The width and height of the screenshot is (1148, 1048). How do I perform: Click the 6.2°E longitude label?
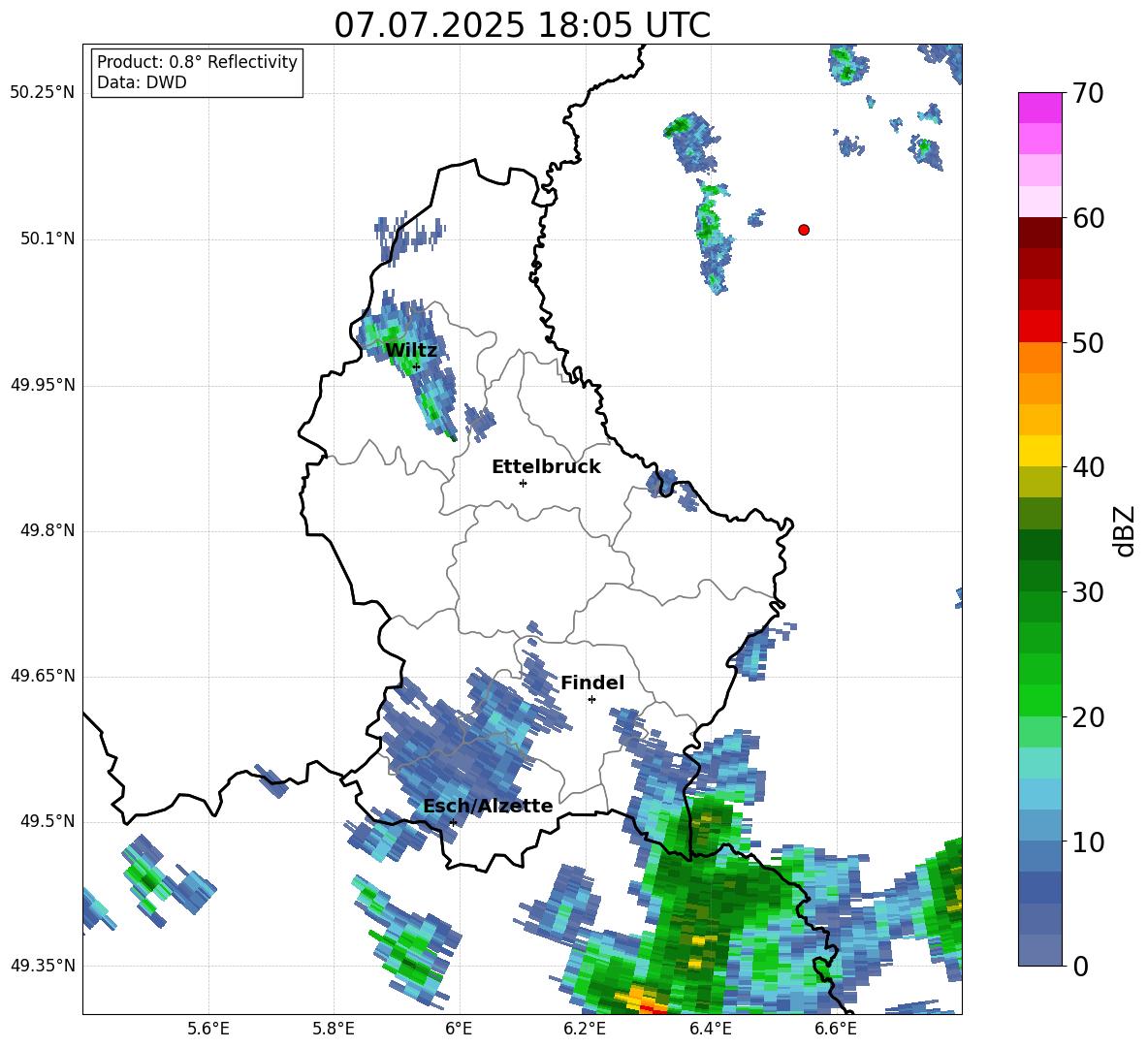click(x=585, y=1029)
